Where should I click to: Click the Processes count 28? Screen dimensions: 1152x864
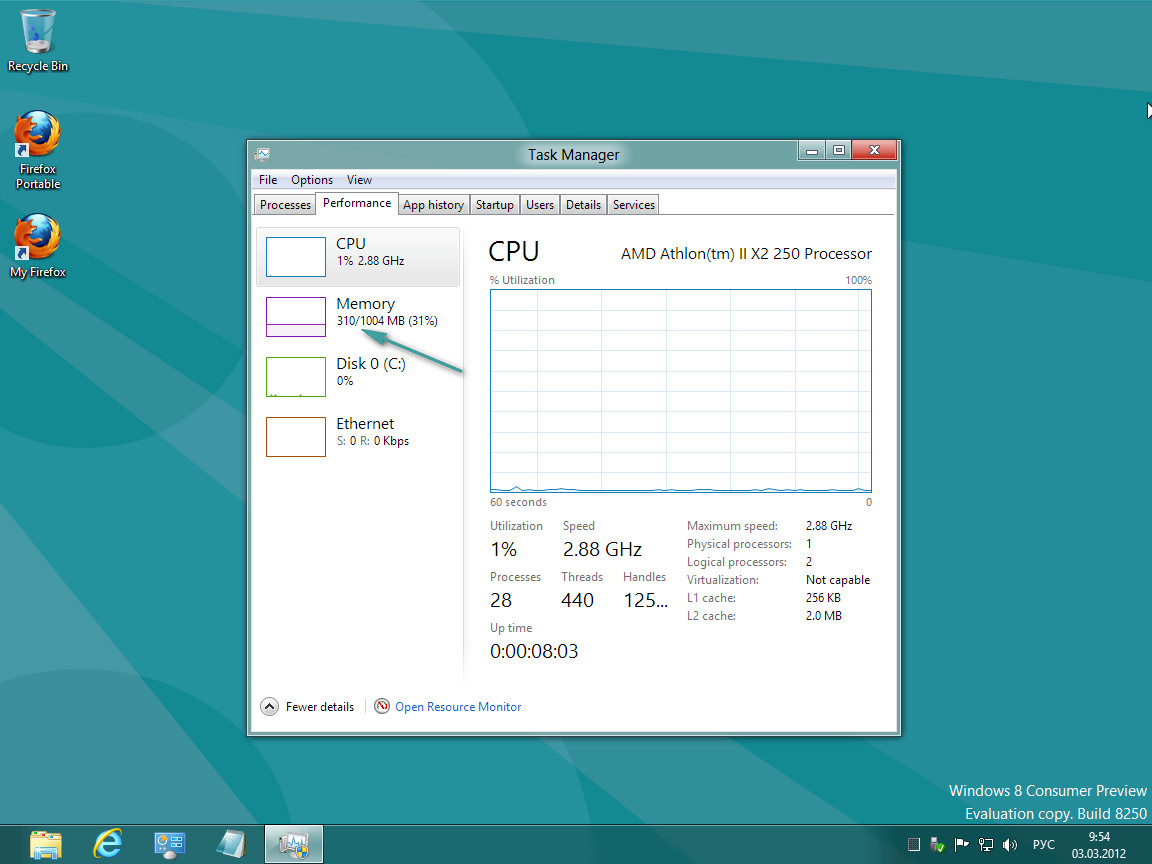tap(501, 600)
